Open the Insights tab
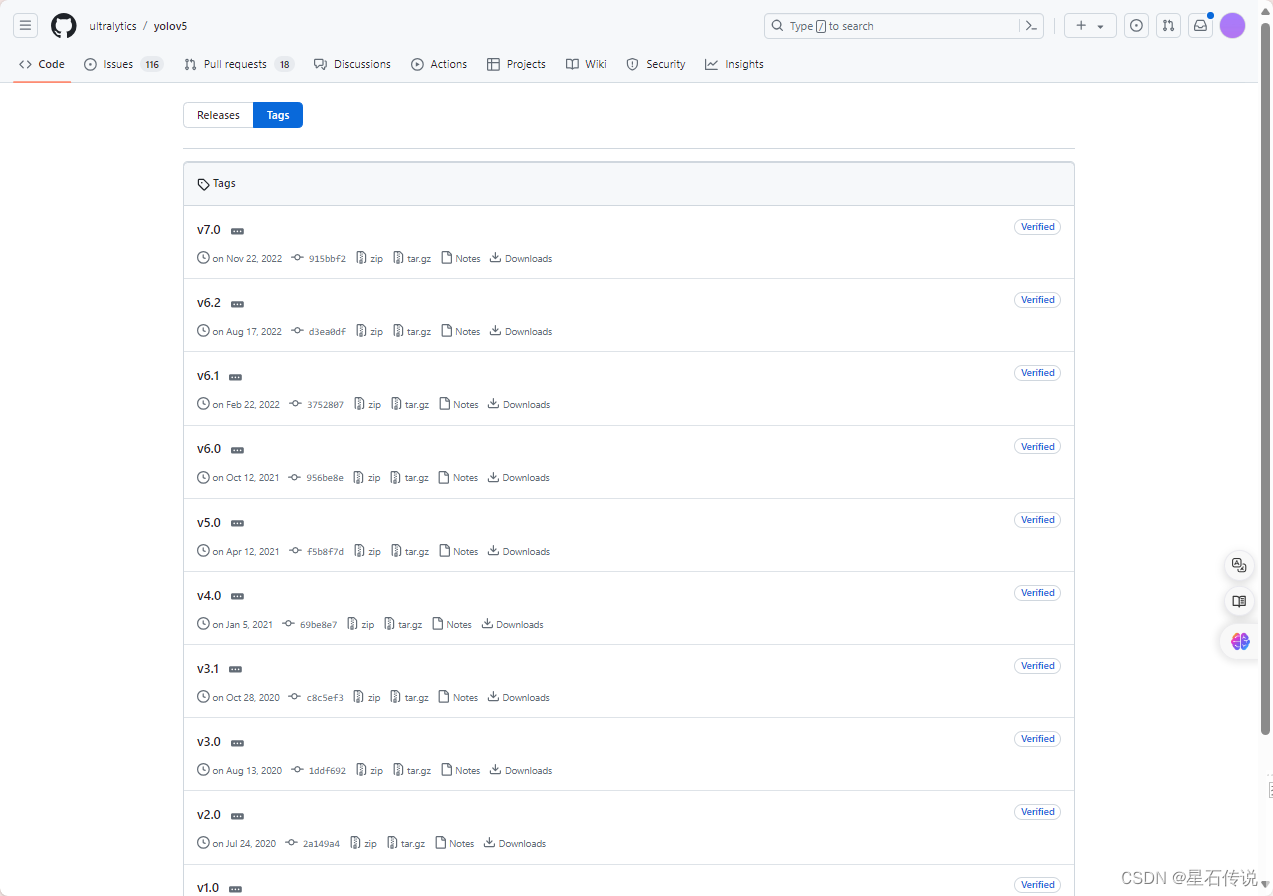The image size is (1273, 896). pyautogui.click(x=734, y=64)
